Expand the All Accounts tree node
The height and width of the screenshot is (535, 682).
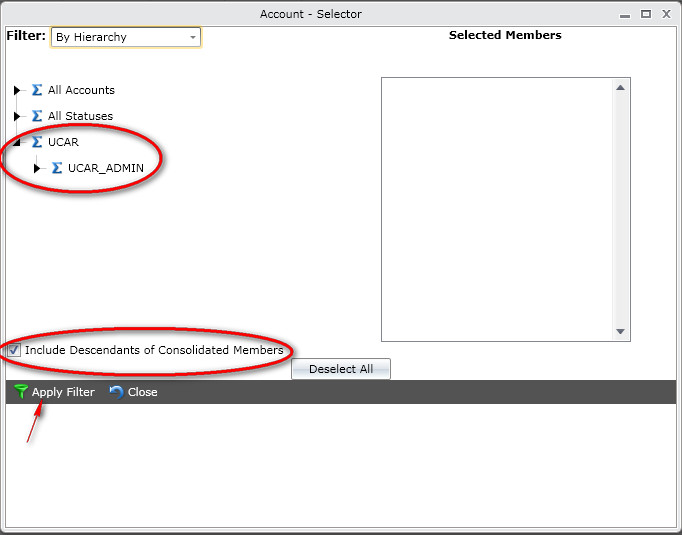point(17,90)
